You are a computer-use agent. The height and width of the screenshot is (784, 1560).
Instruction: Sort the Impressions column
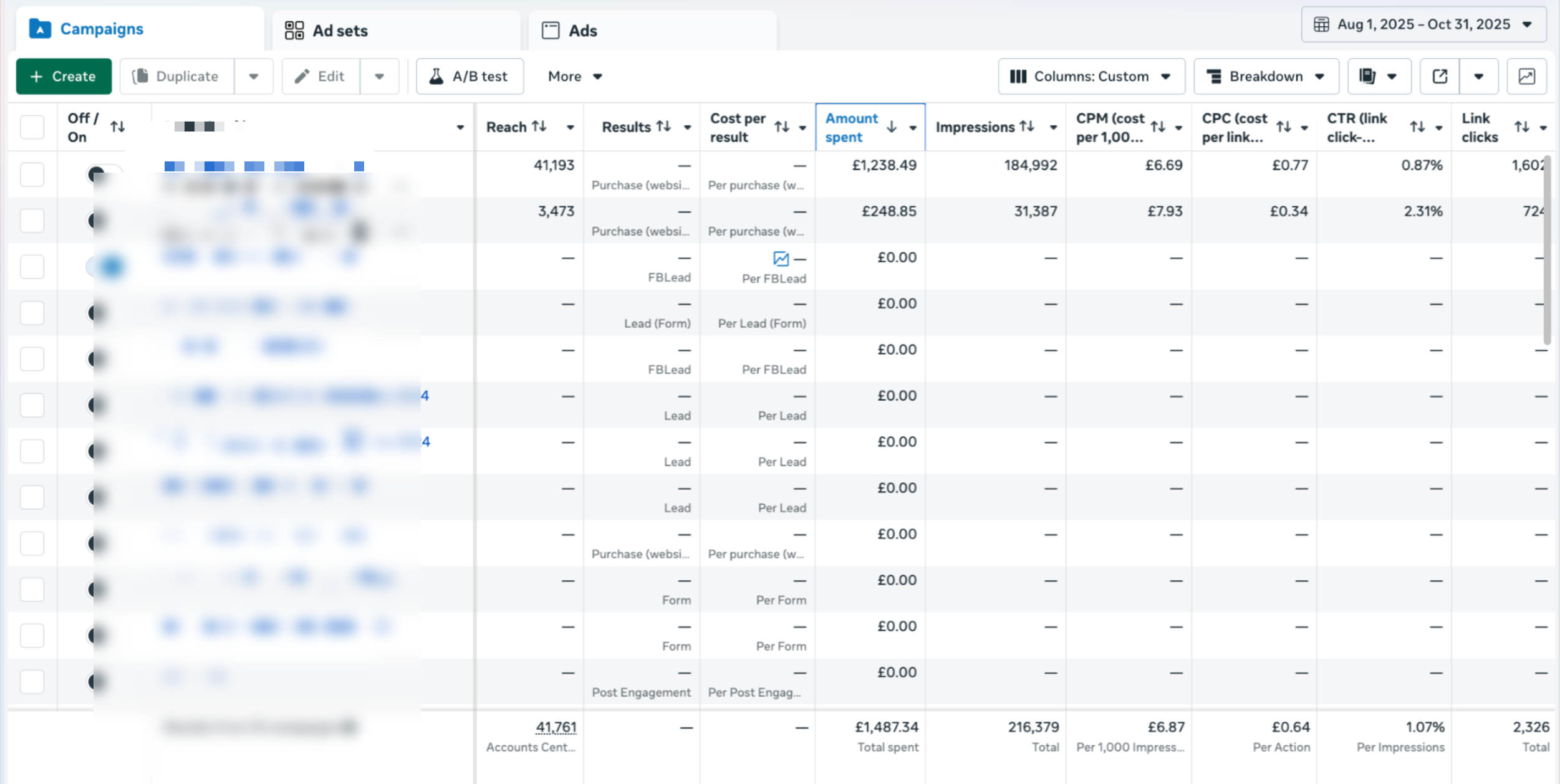[1027, 127]
